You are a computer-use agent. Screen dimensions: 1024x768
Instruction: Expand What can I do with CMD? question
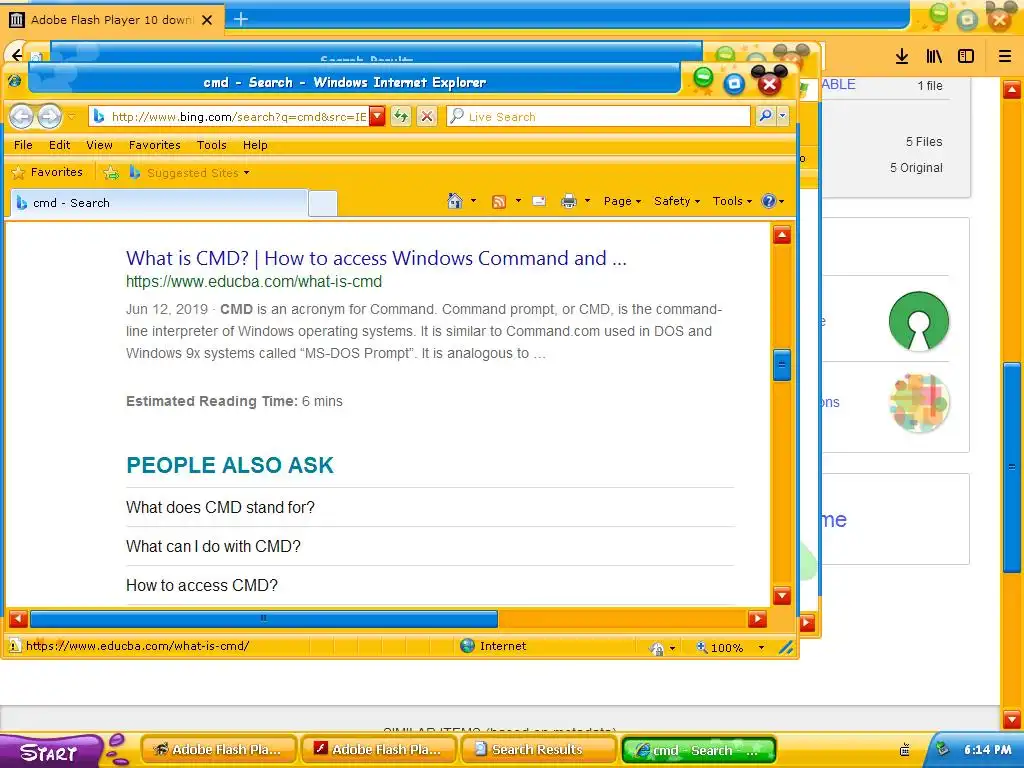click(x=213, y=547)
